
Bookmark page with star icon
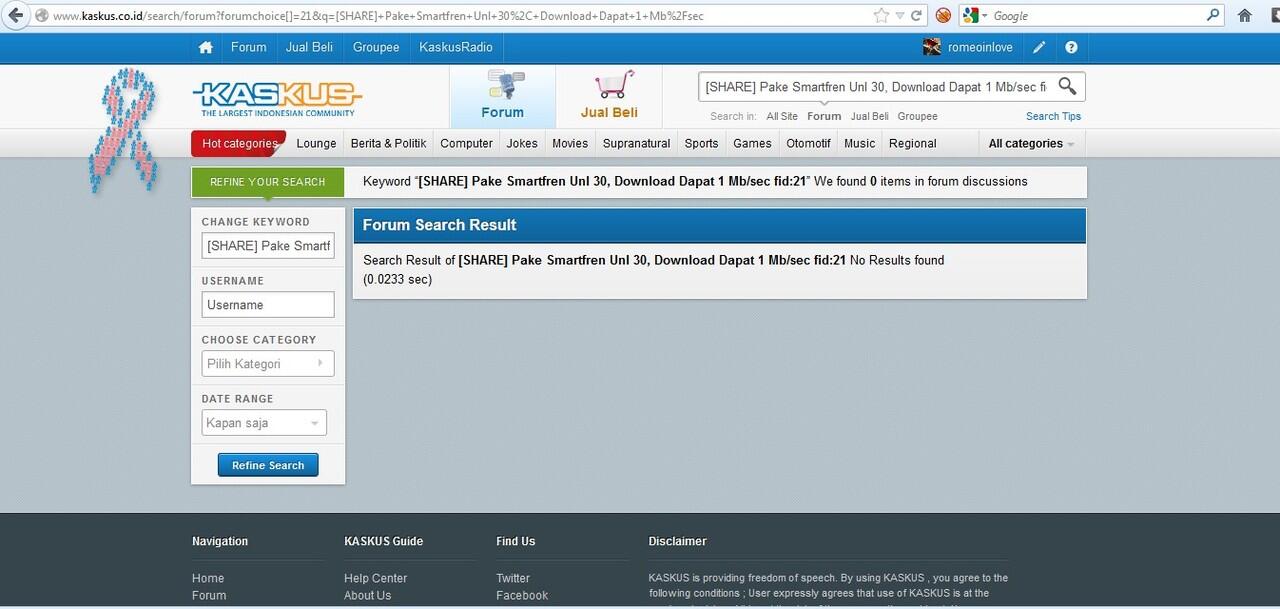coord(881,15)
